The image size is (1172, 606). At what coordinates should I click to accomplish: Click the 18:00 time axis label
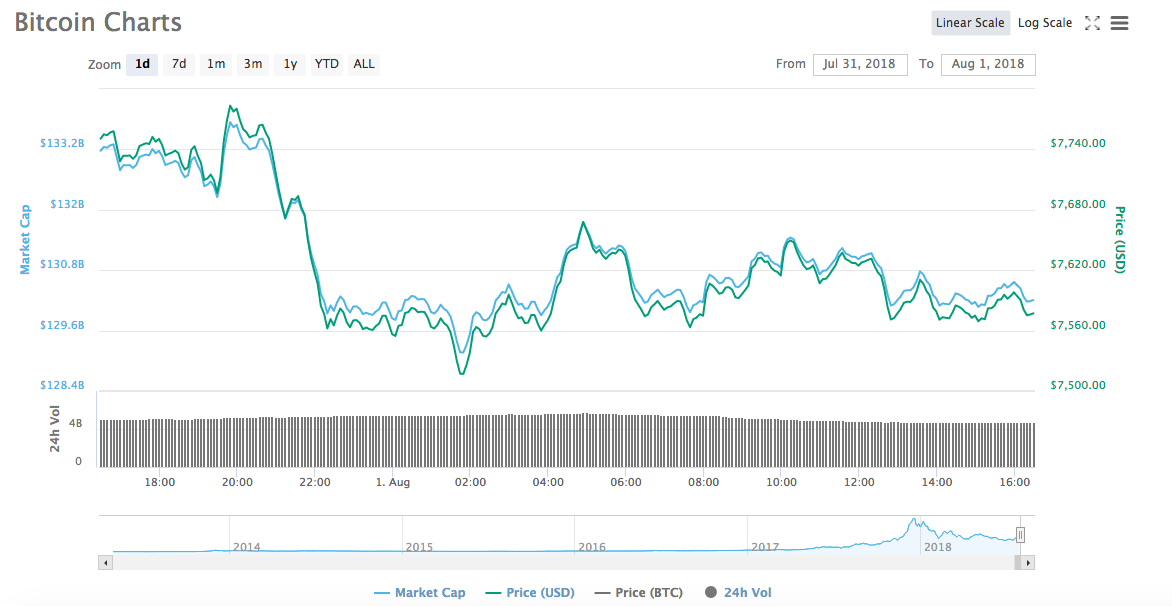(x=160, y=483)
